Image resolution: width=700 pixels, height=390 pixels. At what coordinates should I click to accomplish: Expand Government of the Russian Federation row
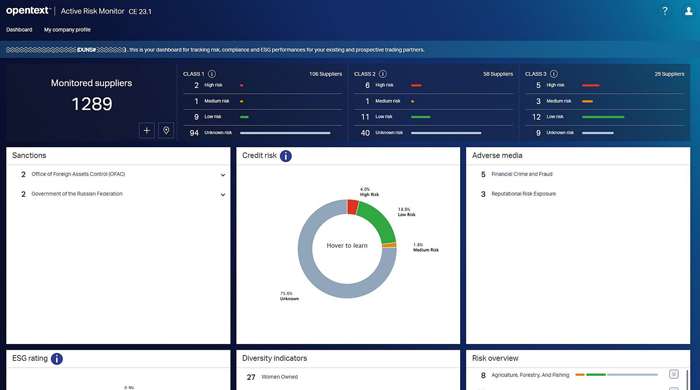[118, 194]
